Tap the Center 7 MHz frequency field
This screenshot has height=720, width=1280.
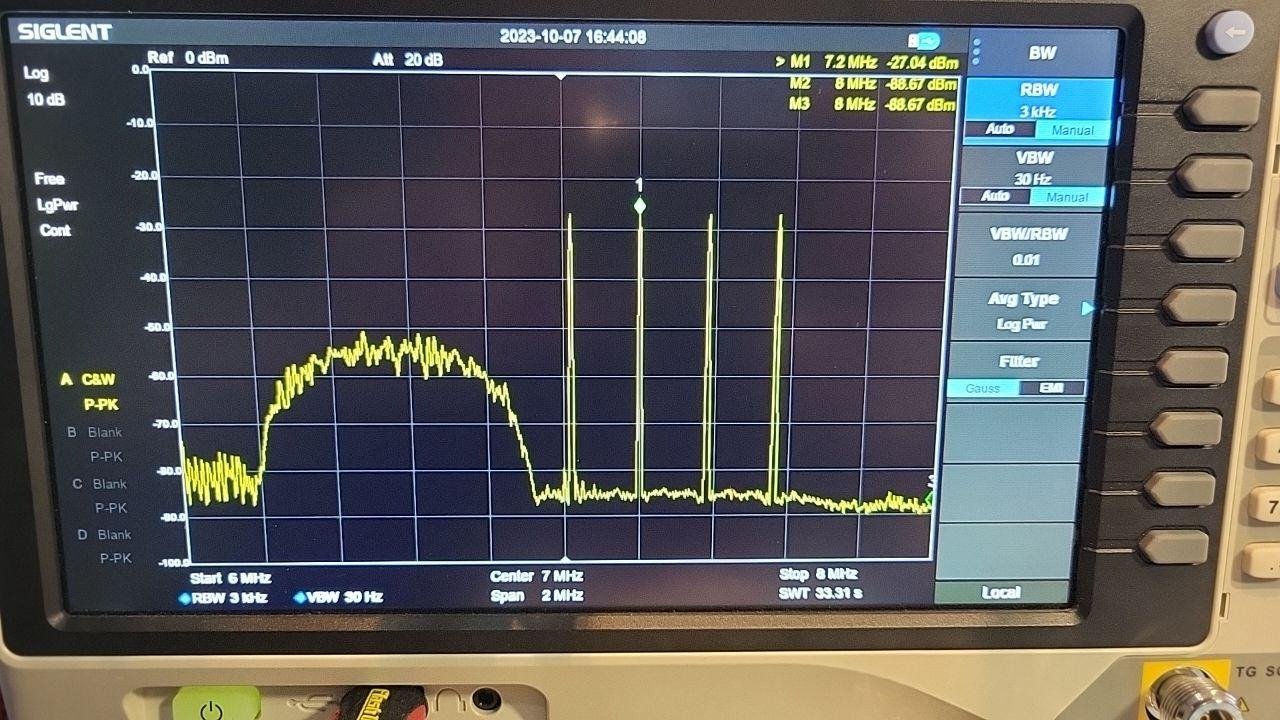tap(536, 576)
